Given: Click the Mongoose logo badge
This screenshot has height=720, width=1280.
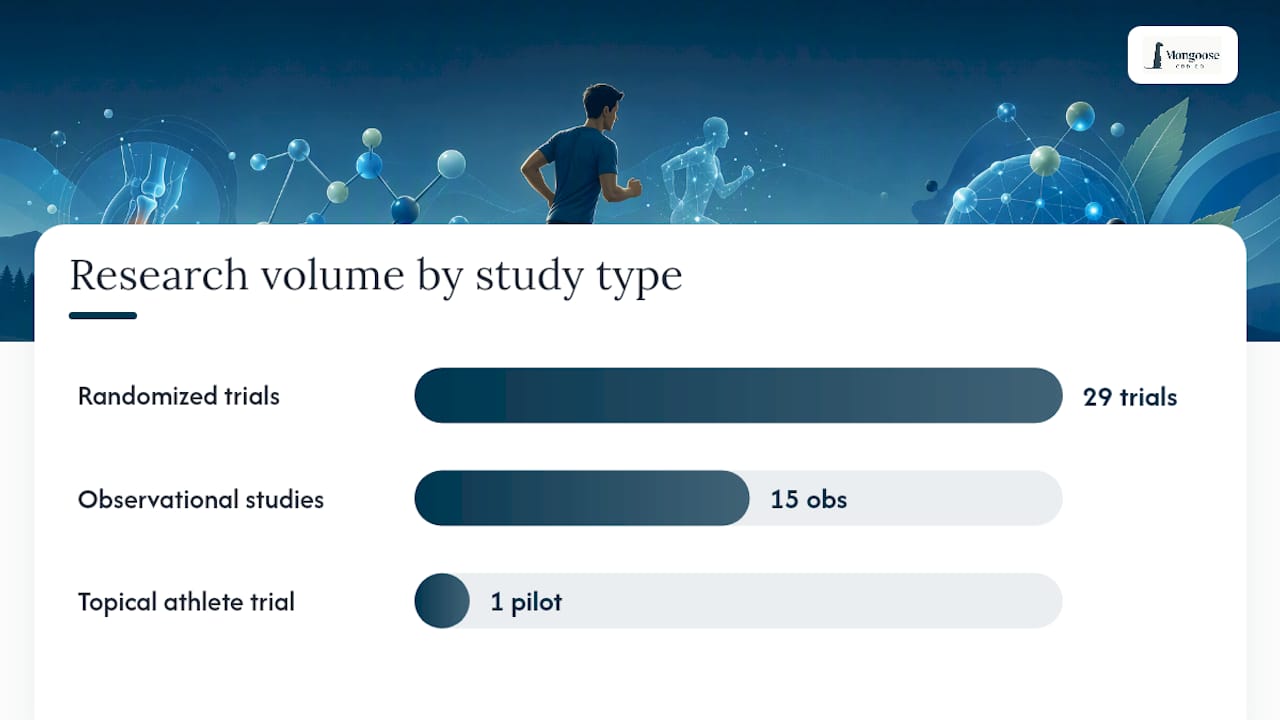Looking at the screenshot, I should coord(1183,55).
